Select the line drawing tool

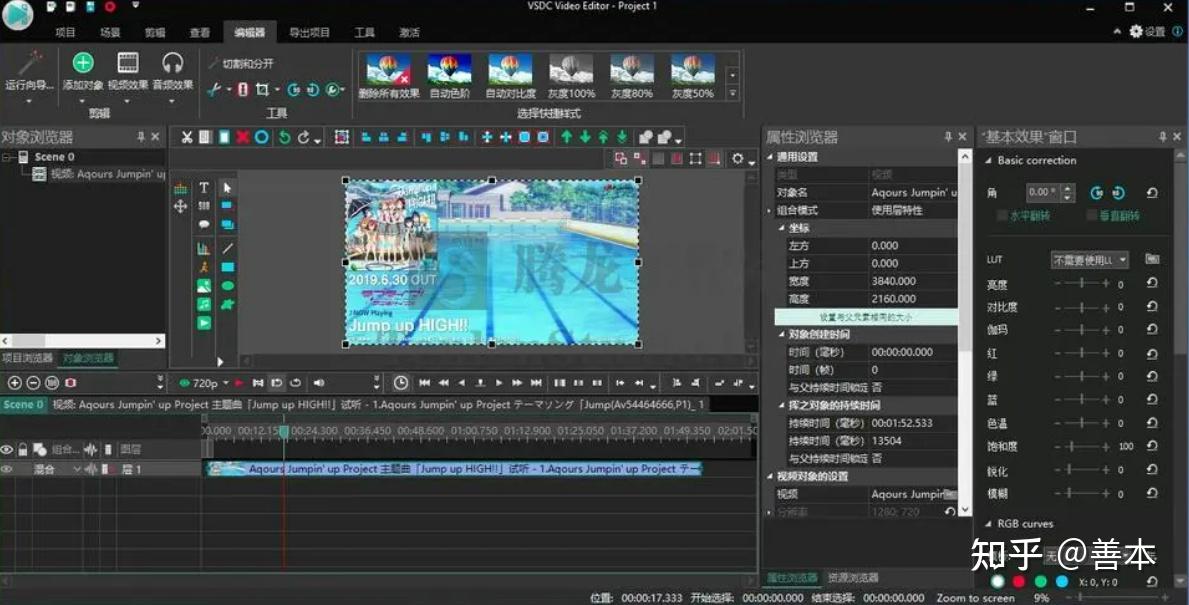(x=227, y=248)
